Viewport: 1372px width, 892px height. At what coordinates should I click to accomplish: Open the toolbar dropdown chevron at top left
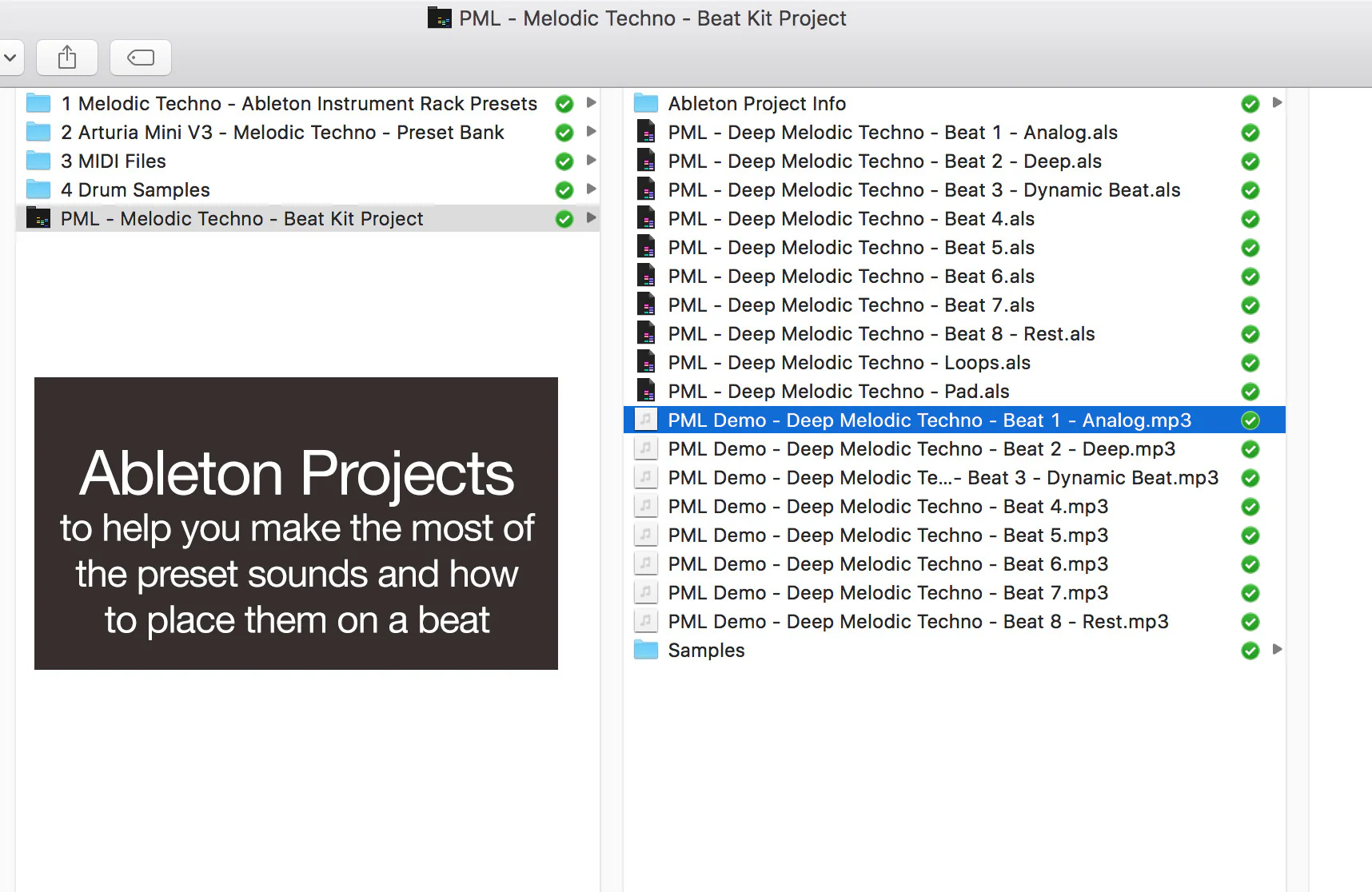coord(10,58)
